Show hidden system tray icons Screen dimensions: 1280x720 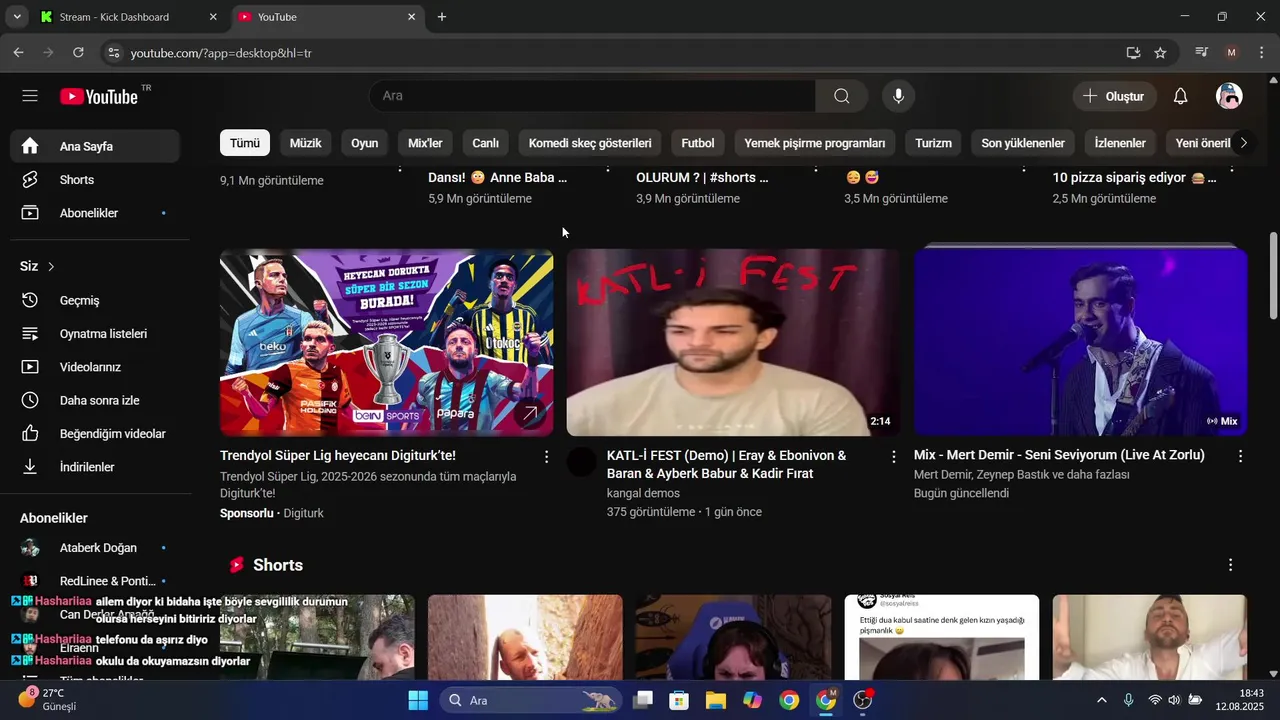click(x=1102, y=700)
